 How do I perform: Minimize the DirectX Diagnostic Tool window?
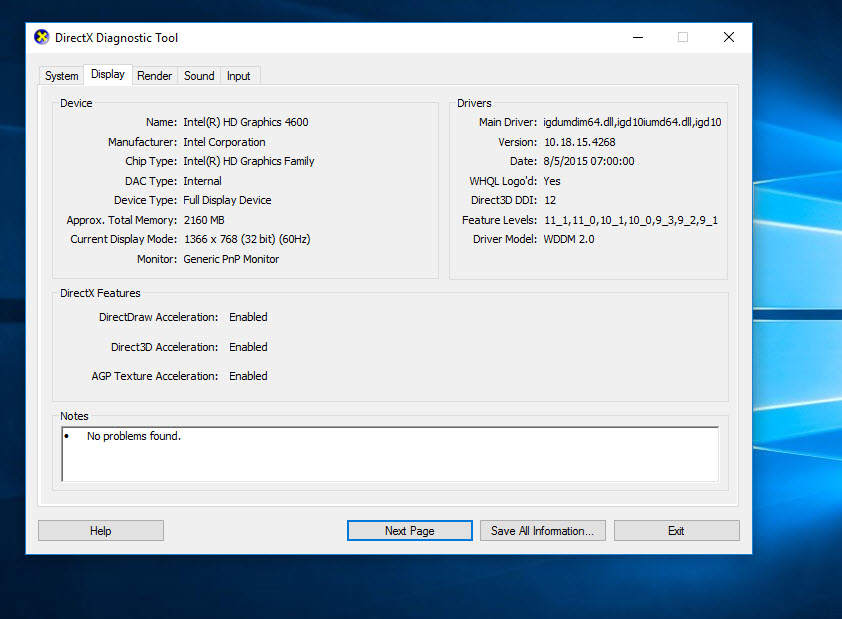click(x=638, y=37)
